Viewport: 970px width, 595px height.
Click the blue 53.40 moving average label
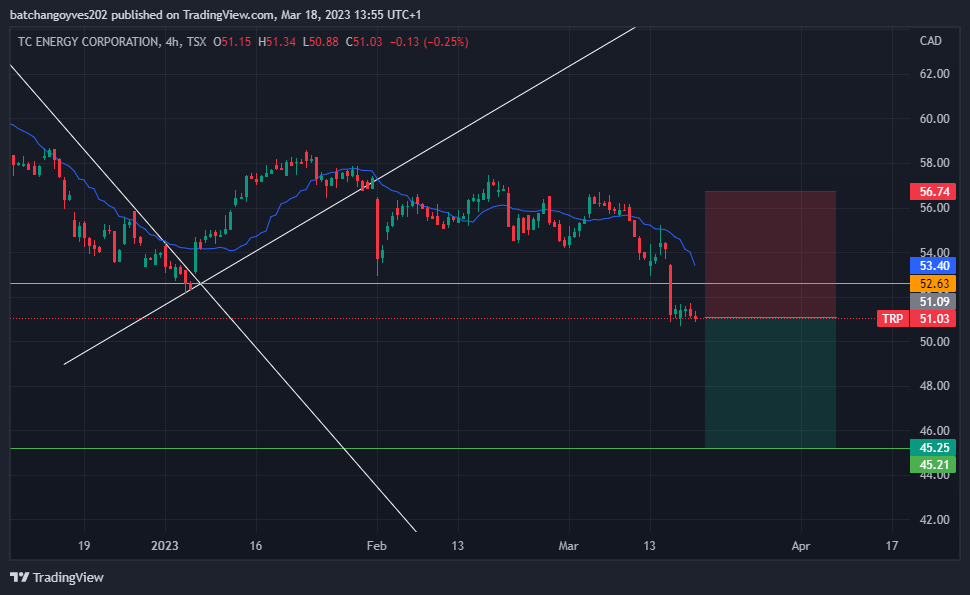click(x=933, y=266)
